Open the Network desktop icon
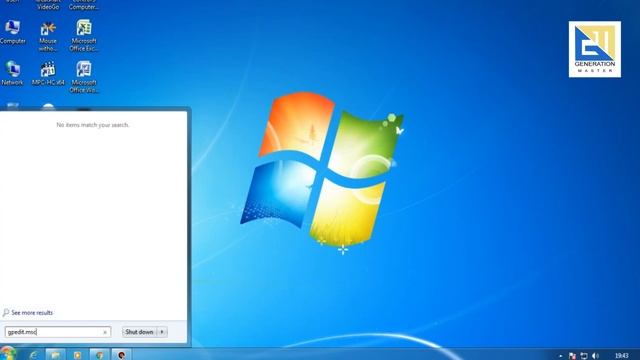This screenshot has width=640, height=360. click(x=12, y=73)
